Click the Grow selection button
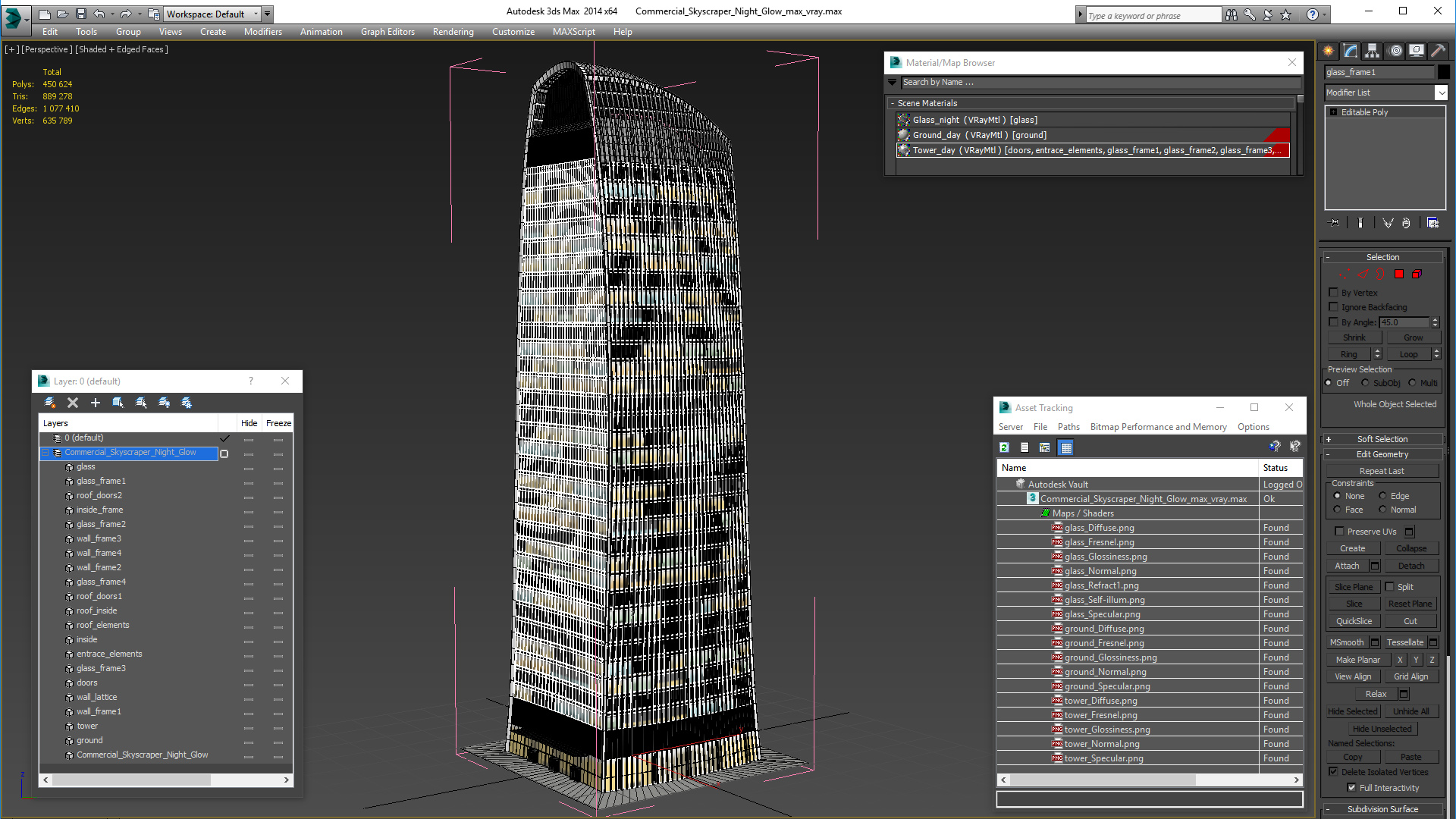Viewport: 1456px width, 819px height. 1413,337
